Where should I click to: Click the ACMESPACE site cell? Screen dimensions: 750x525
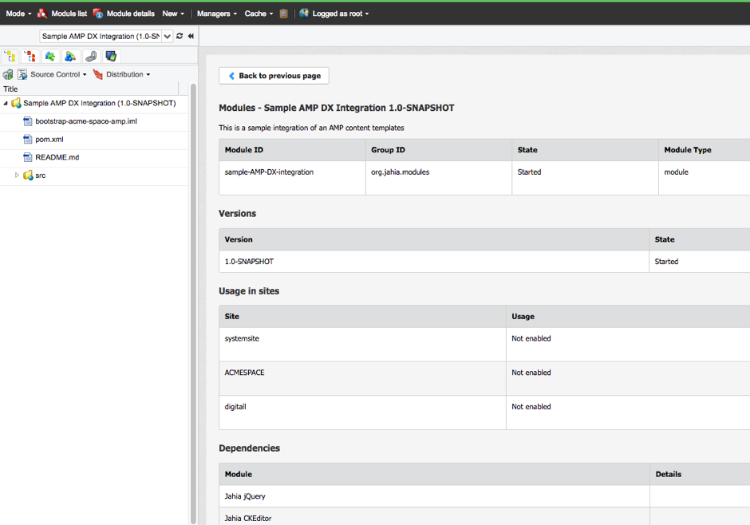point(363,378)
